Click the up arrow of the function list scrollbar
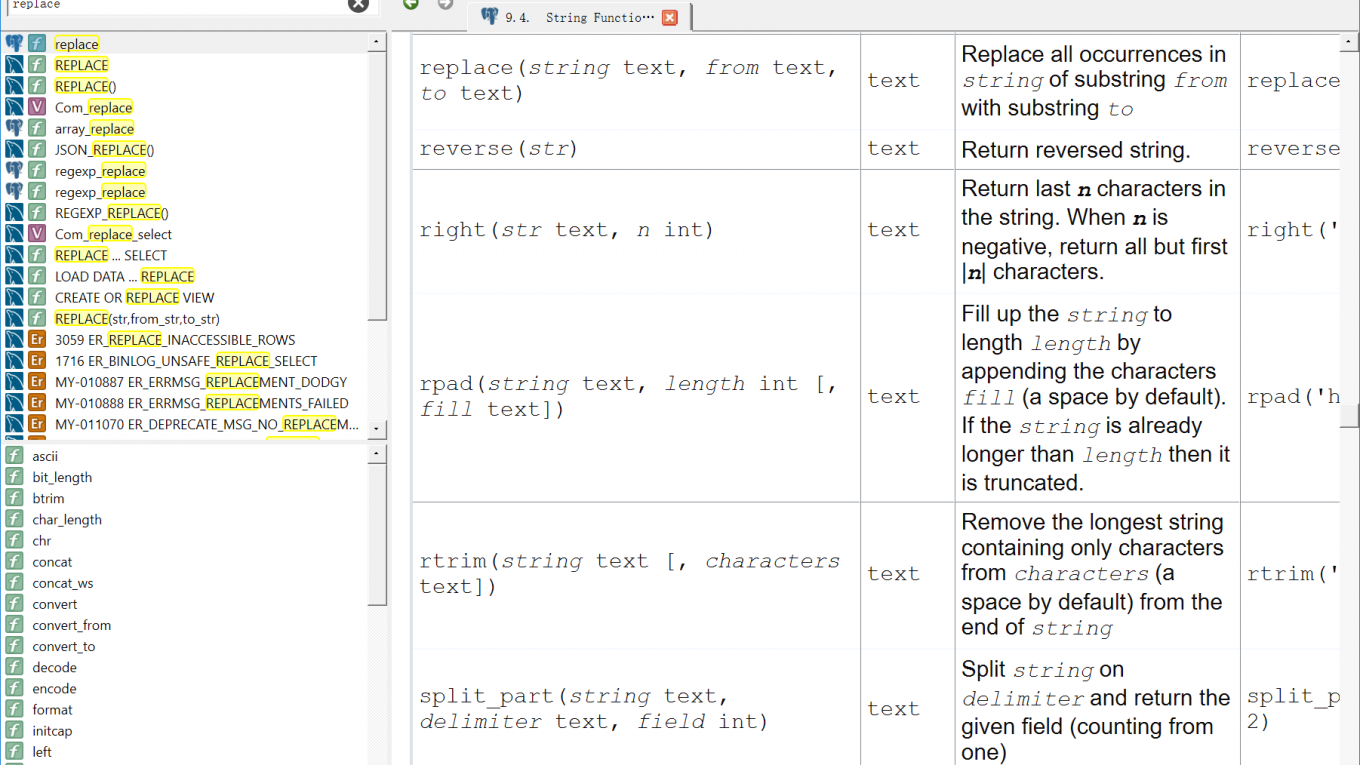This screenshot has height=765, width=1360. pyautogui.click(x=377, y=454)
